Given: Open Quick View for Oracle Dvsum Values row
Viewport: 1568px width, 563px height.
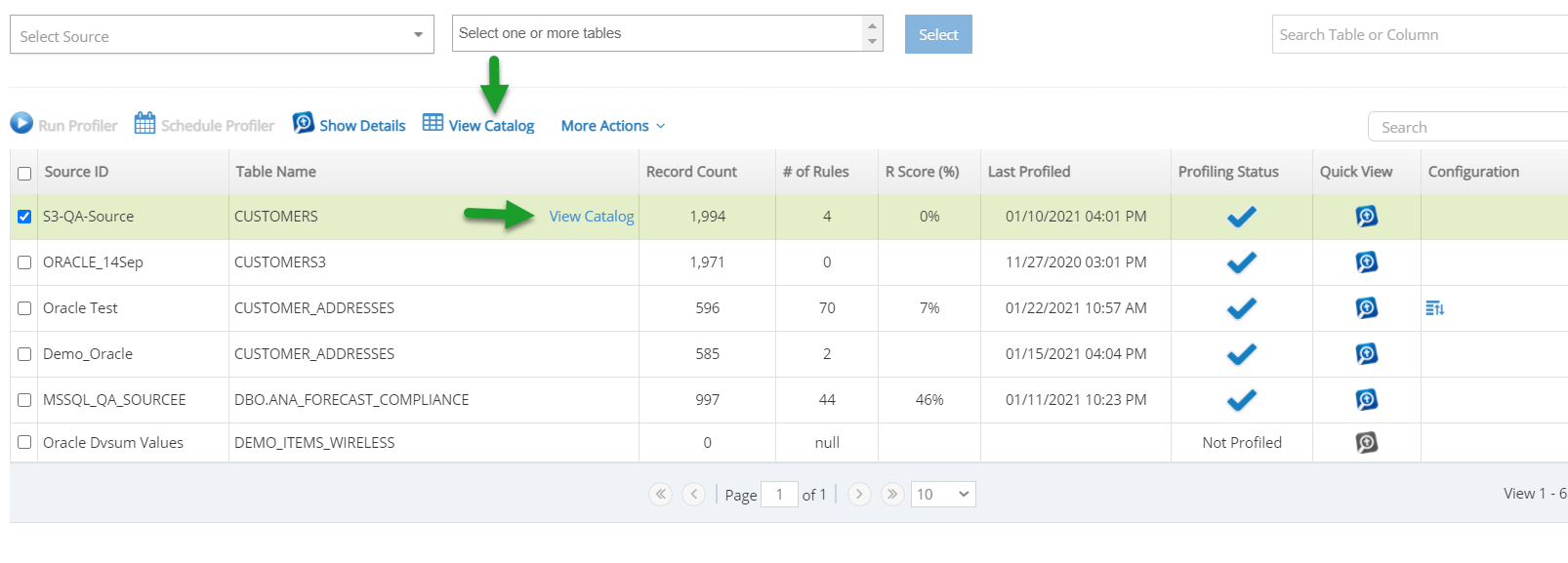Looking at the screenshot, I should point(1367,442).
